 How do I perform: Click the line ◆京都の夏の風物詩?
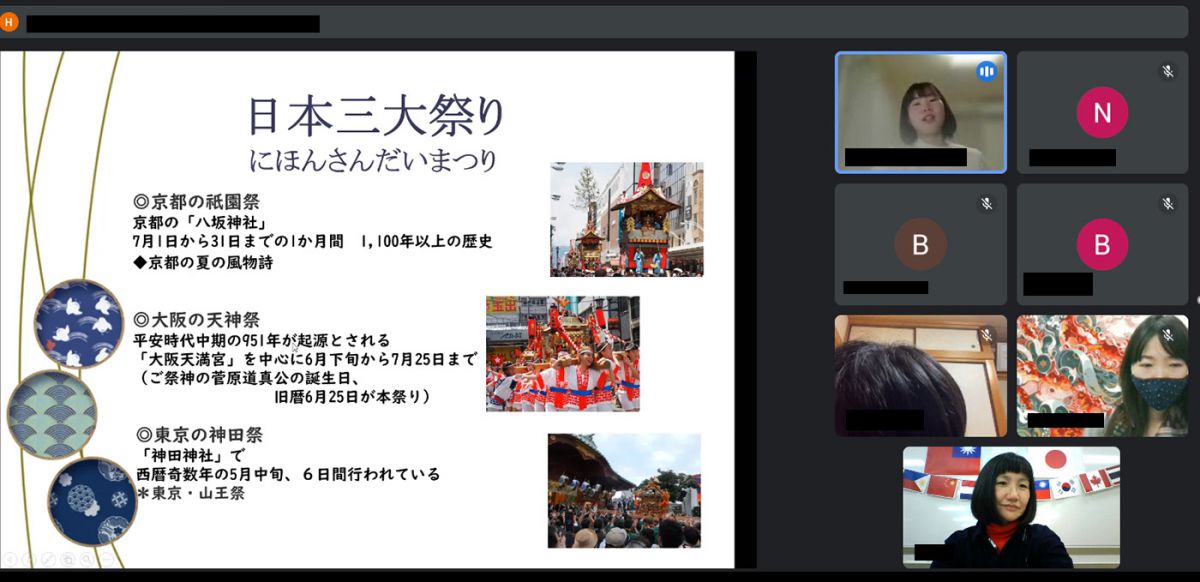coord(203,262)
